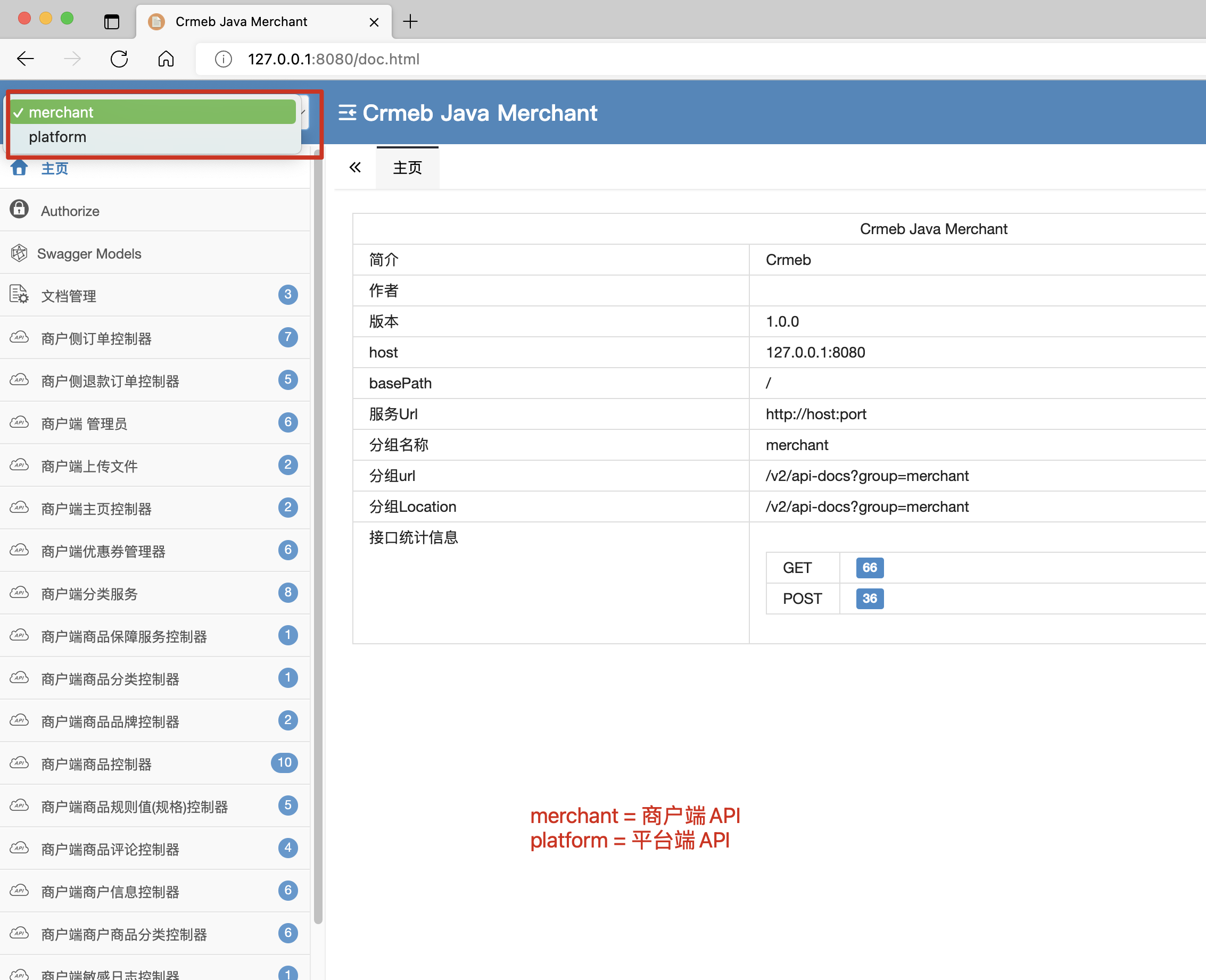Expand 商户侧退款订单控制器 API group
Screen dimensions: 1206x980
(x=155, y=380)
